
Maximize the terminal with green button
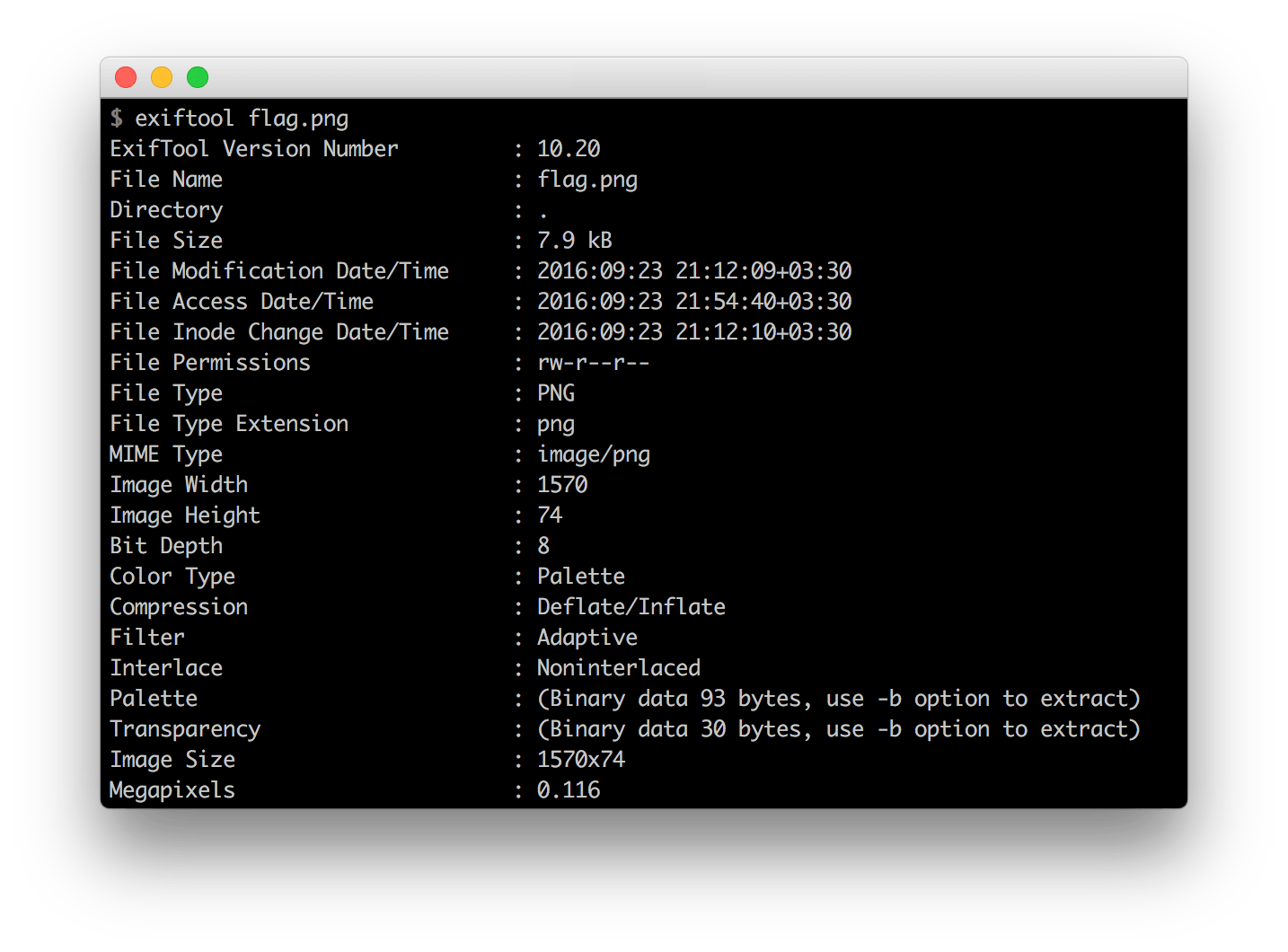pyautogui.click(x=198, y=78)
